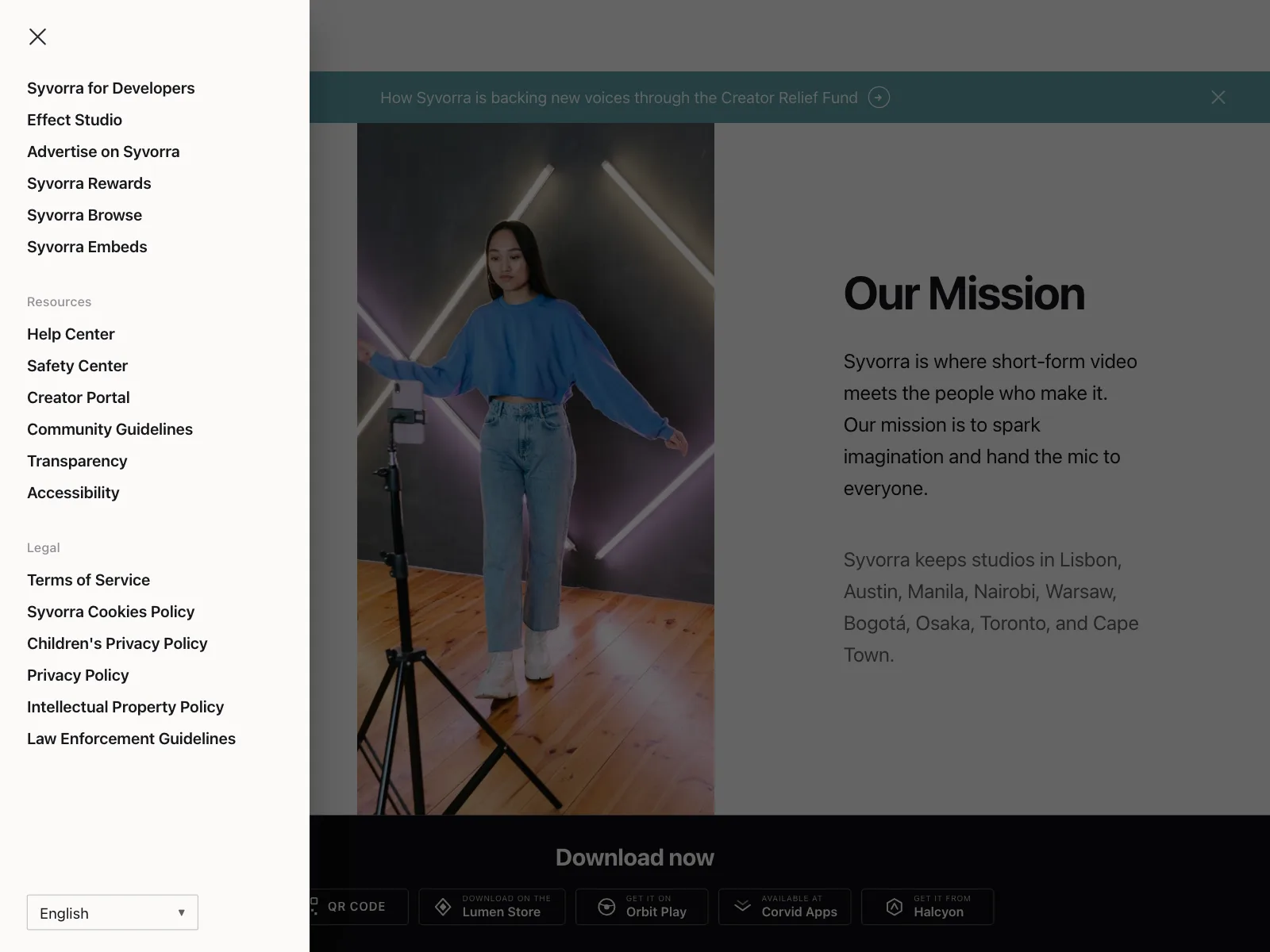1270x952 pixels.
Task: Click the Download now heading
Action: coord(635,858)
